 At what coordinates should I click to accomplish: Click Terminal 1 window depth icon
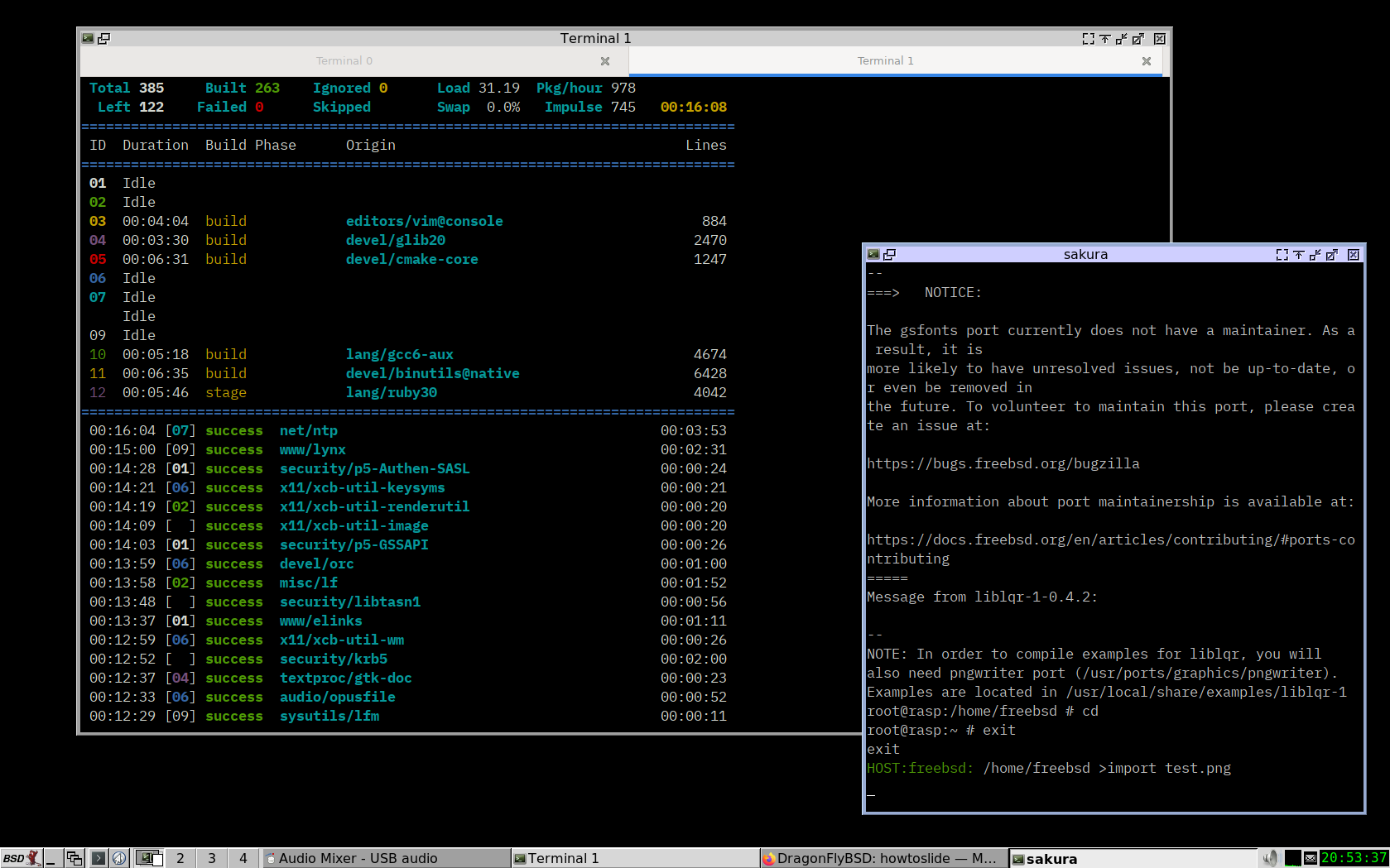click(104, 38)
